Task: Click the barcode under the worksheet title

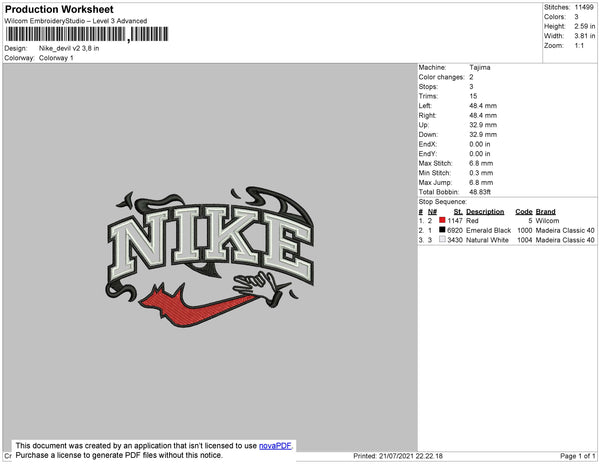Action: (87, 34)
